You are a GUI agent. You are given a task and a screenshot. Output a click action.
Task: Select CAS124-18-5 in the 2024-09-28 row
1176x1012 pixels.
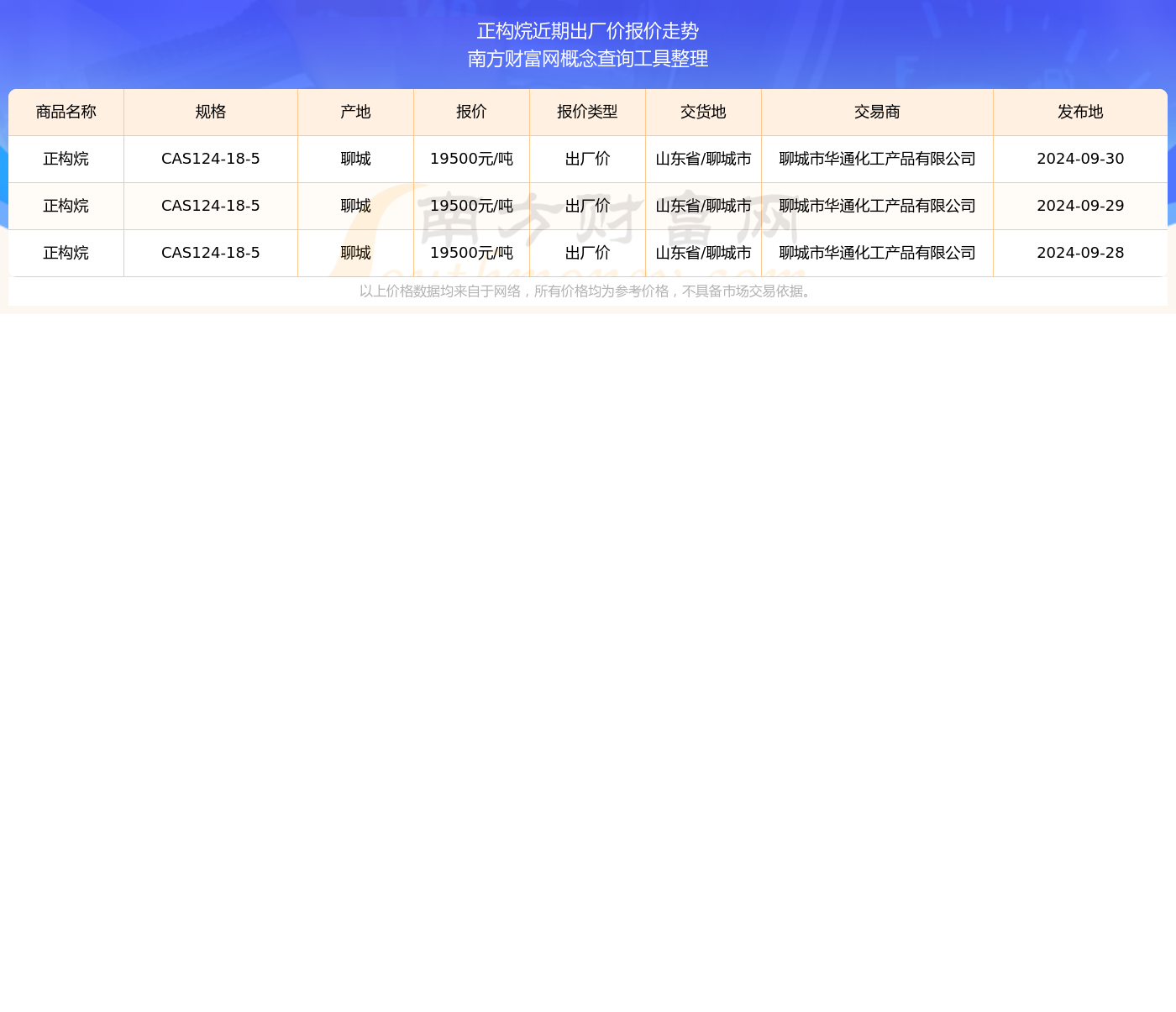(x=211, y=254)
